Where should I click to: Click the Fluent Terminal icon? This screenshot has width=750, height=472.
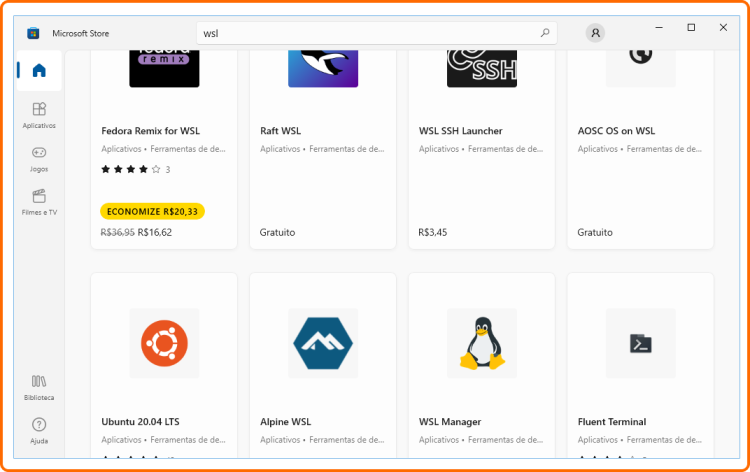pos(640,343)
